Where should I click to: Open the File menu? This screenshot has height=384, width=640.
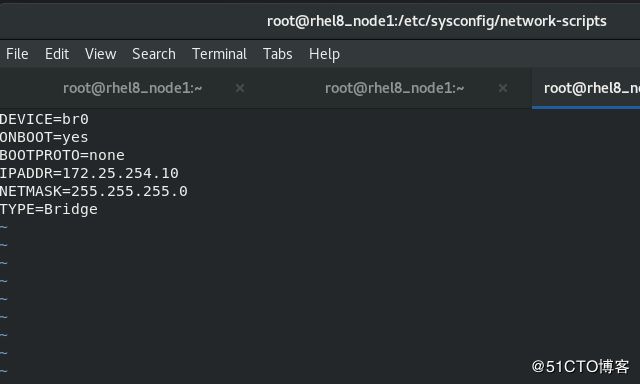click(x=17, y=54)
